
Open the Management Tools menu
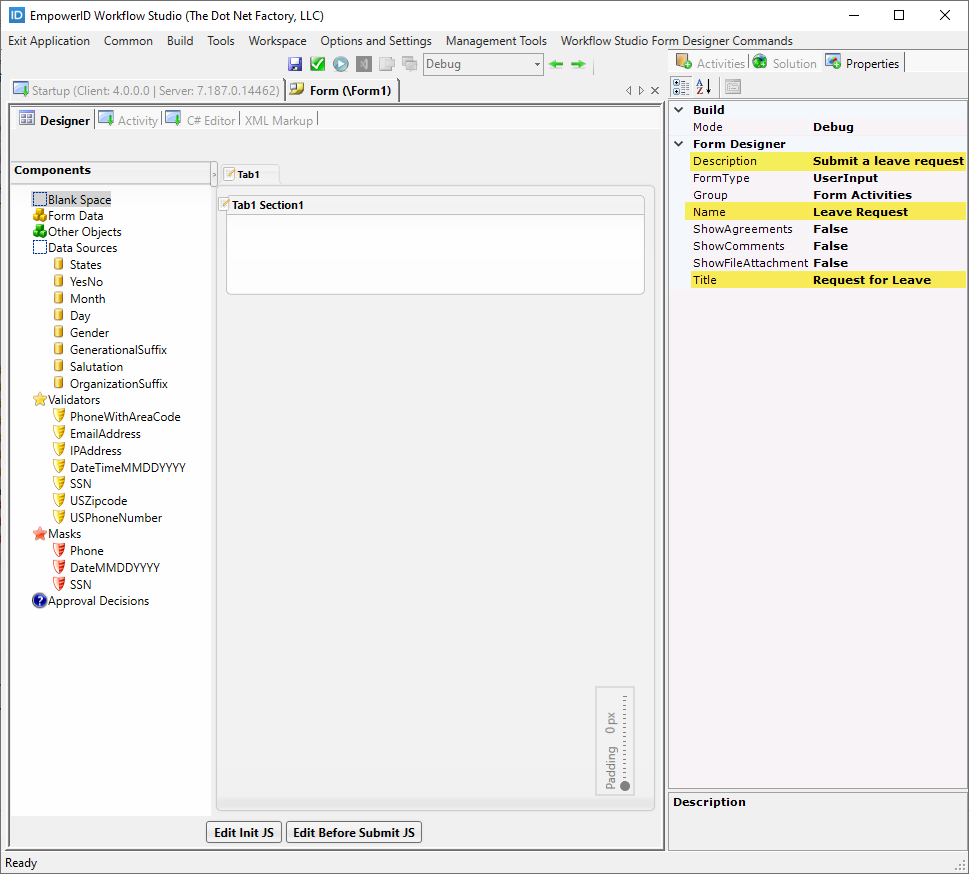tap(496, 41)
